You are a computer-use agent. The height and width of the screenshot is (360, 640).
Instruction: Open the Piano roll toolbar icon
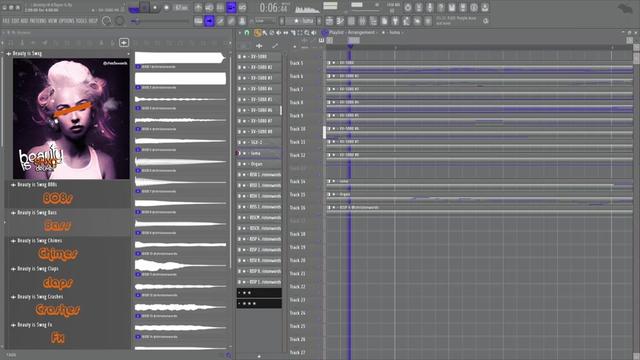340,20
